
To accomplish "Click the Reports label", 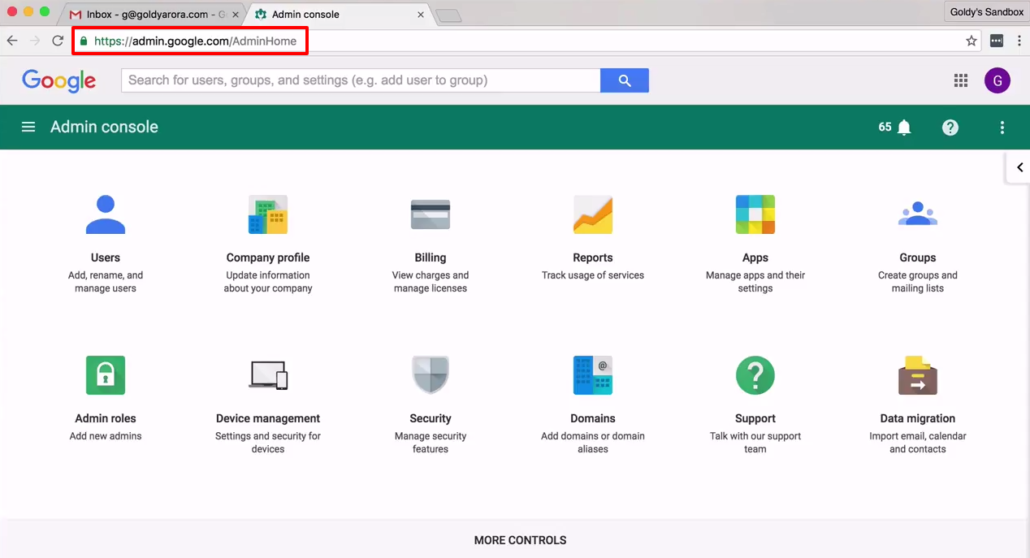I will coord(593,258).
